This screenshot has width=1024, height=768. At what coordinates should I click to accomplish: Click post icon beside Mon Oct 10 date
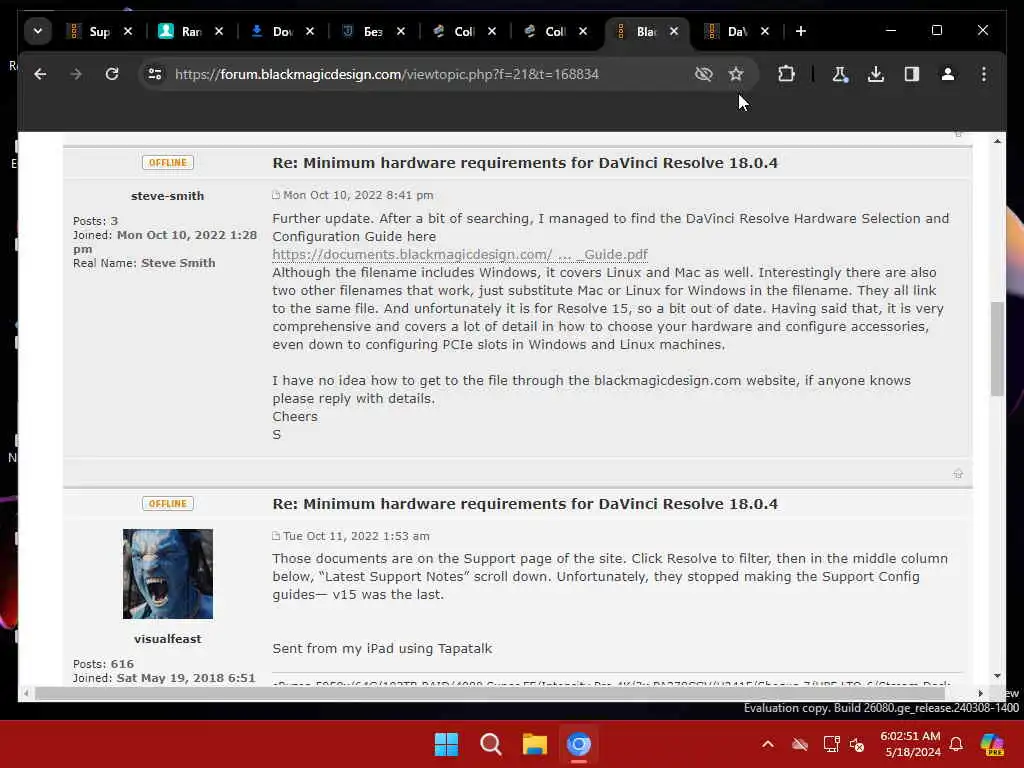[x=276, y=195]
